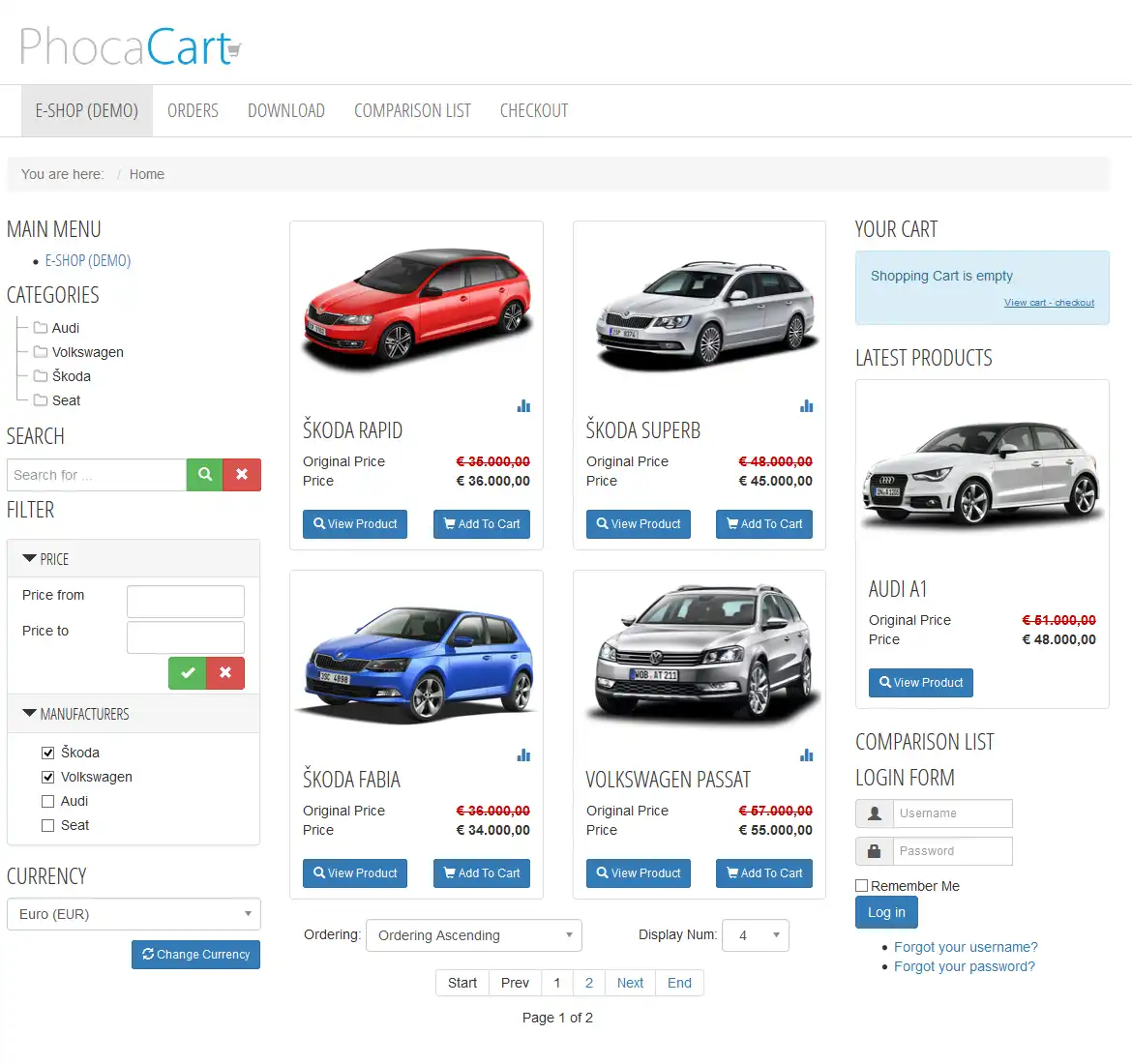Apply price filter with green checkmark button
The height and width of the screenshot is (1064, 1132).
coord(188,673)
